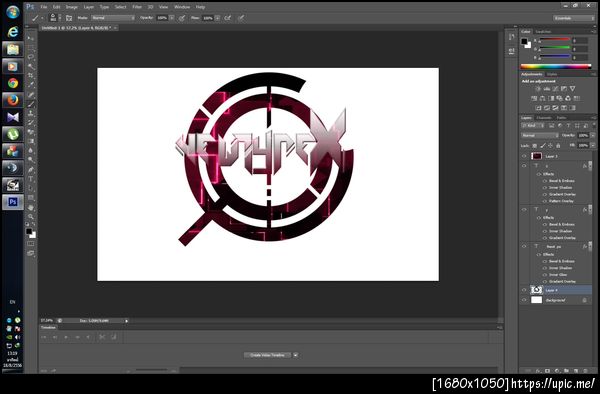Select the Horizontal Type tool
The width and height of the screenshot is (600, 394).
tap(31, 179)
